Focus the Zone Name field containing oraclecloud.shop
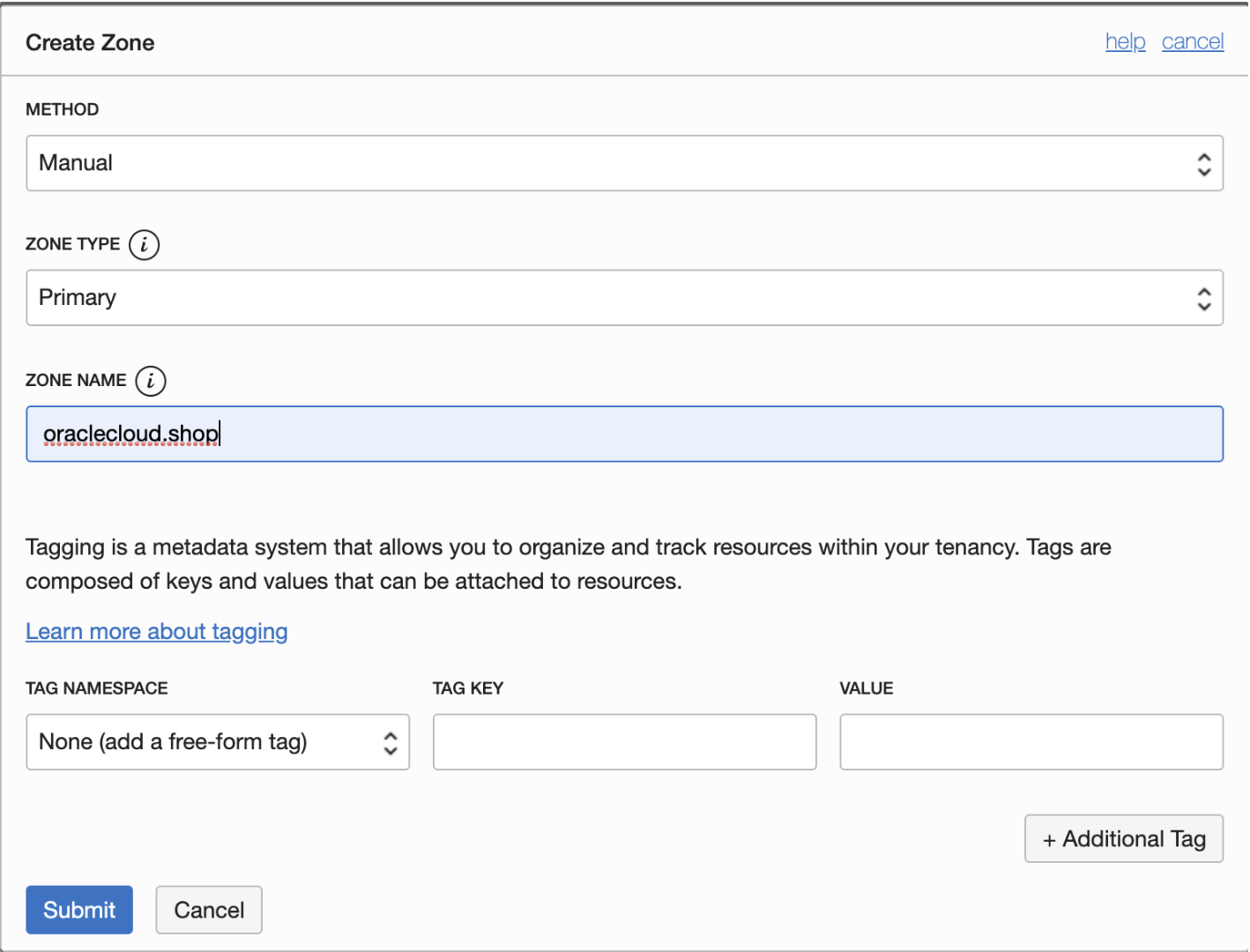This screenshot has height=952, width=1250. click(x=624, y=434)
